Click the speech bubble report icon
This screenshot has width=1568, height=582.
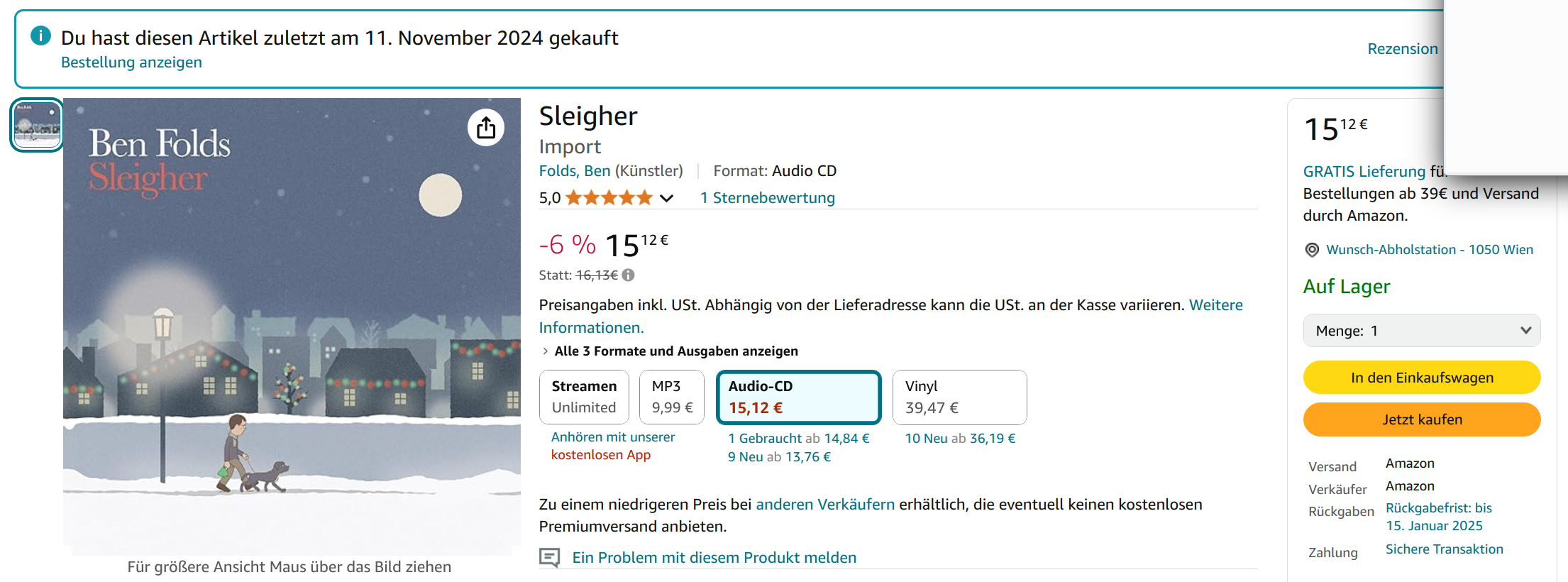(549, 558)
